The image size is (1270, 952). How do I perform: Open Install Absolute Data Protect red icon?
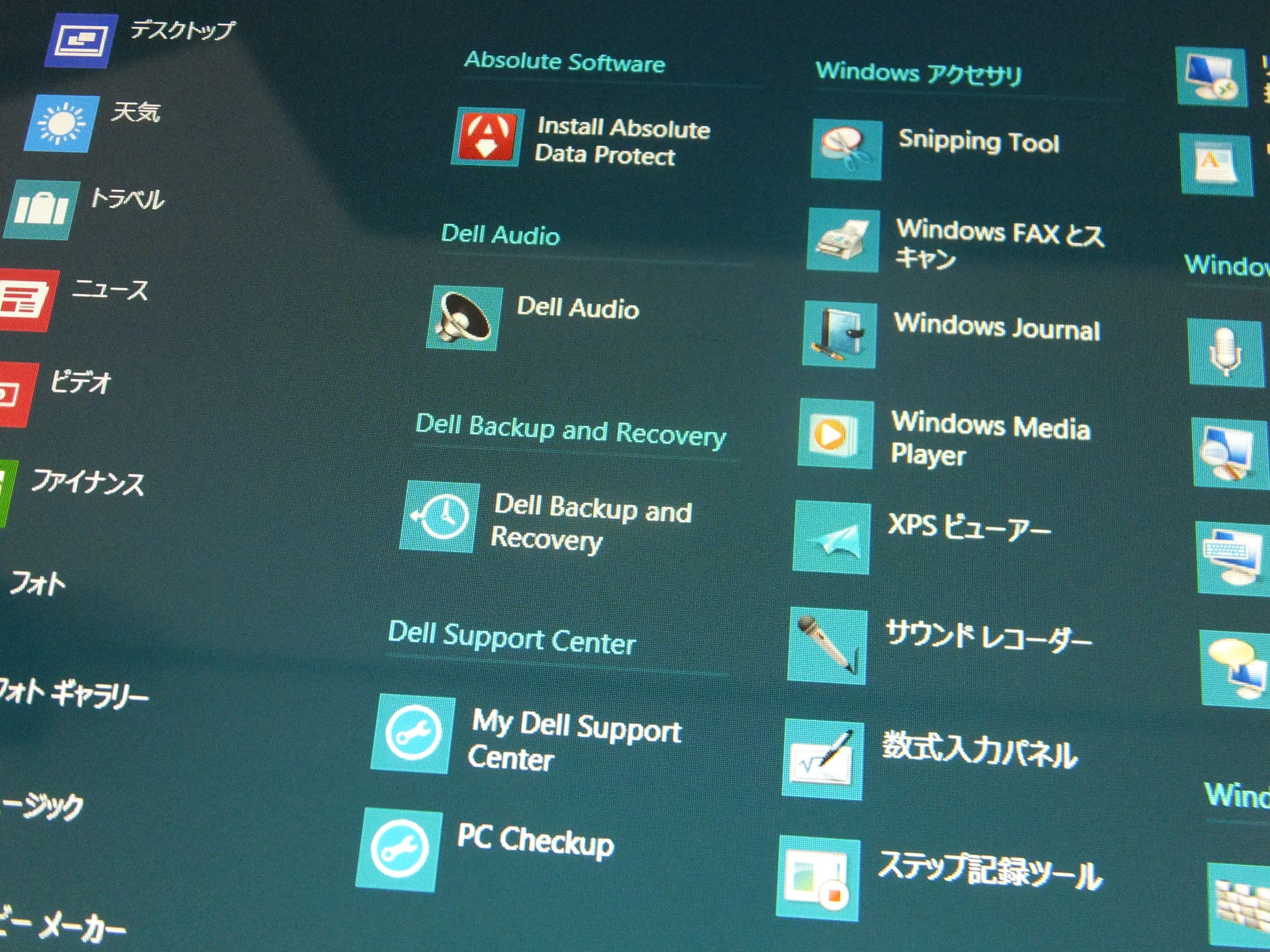(x=488, y=136)
